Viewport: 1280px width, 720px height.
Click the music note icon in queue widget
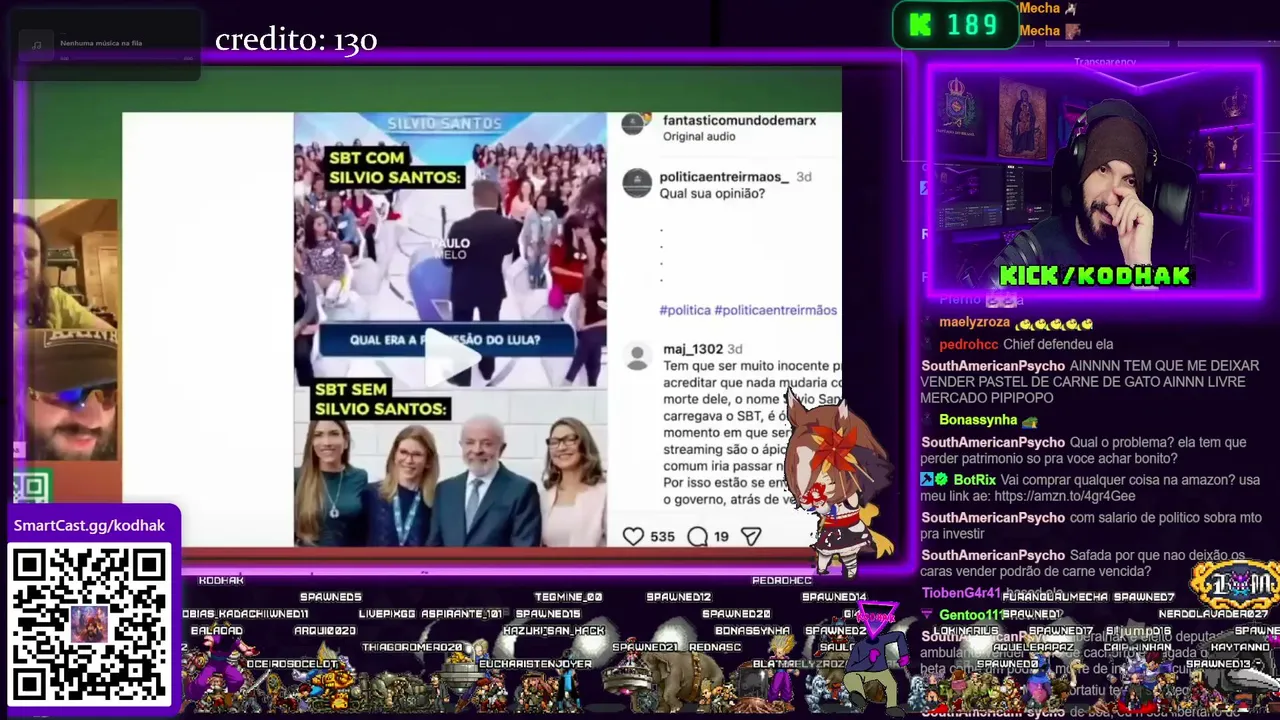coord(37,45)
